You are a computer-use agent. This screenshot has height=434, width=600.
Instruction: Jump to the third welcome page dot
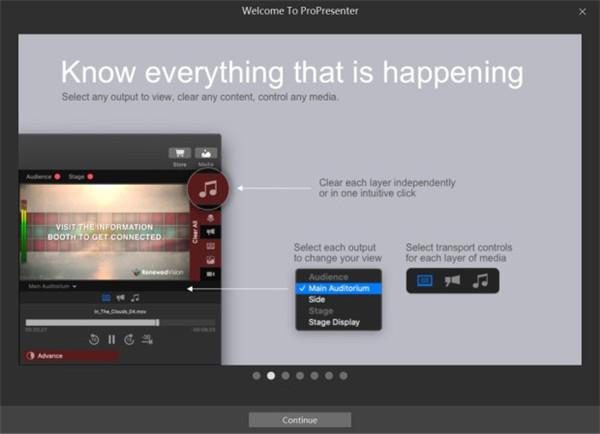pyautogui.click(x=285, y=376)
